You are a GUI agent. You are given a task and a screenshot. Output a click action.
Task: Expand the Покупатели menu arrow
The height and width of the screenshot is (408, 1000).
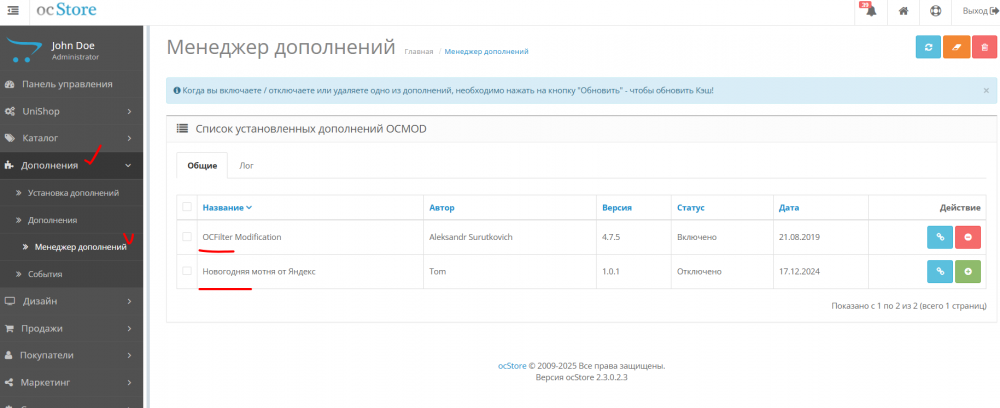[x=129, y=356]
